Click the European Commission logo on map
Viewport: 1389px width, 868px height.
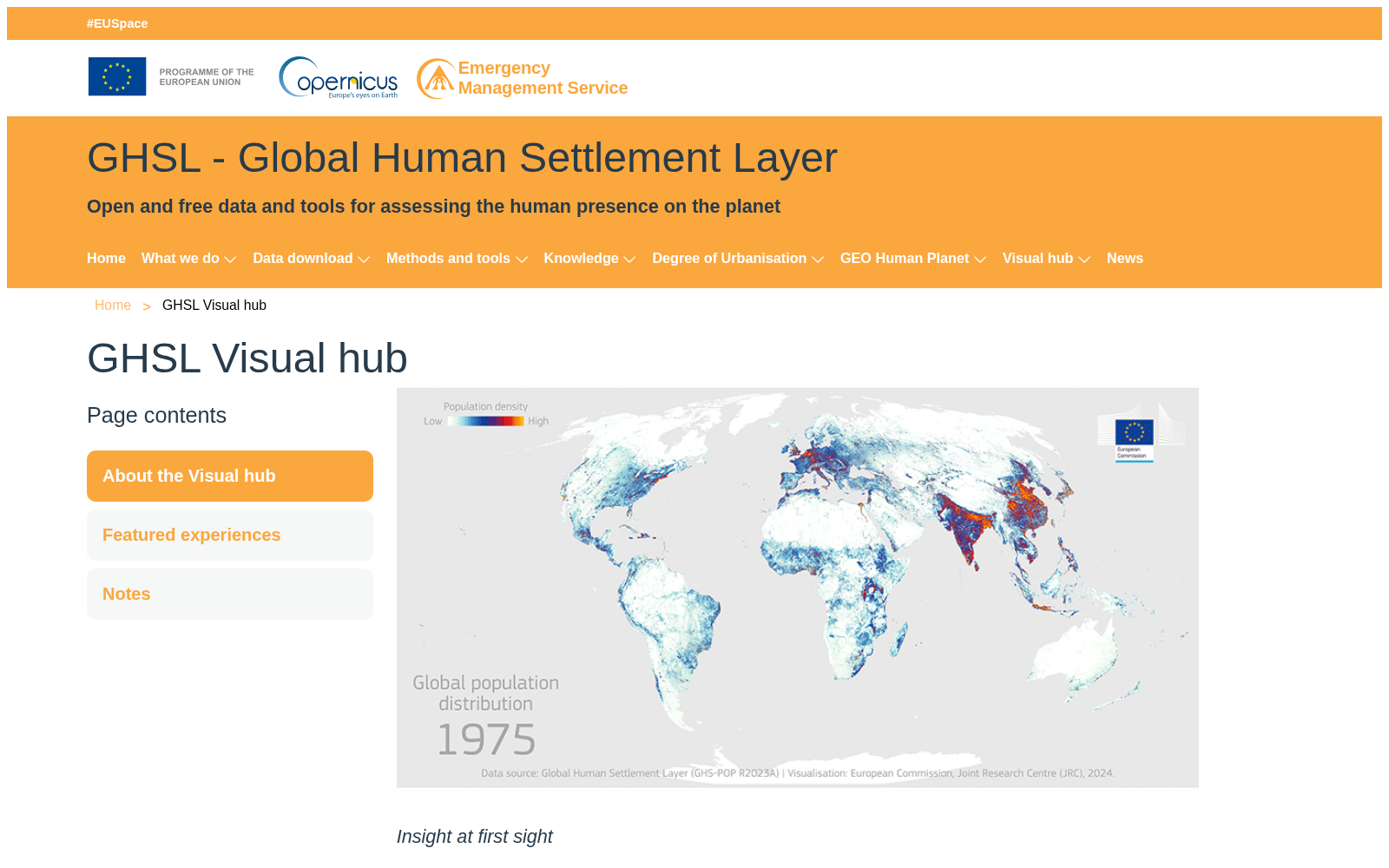coord(1135,439)
